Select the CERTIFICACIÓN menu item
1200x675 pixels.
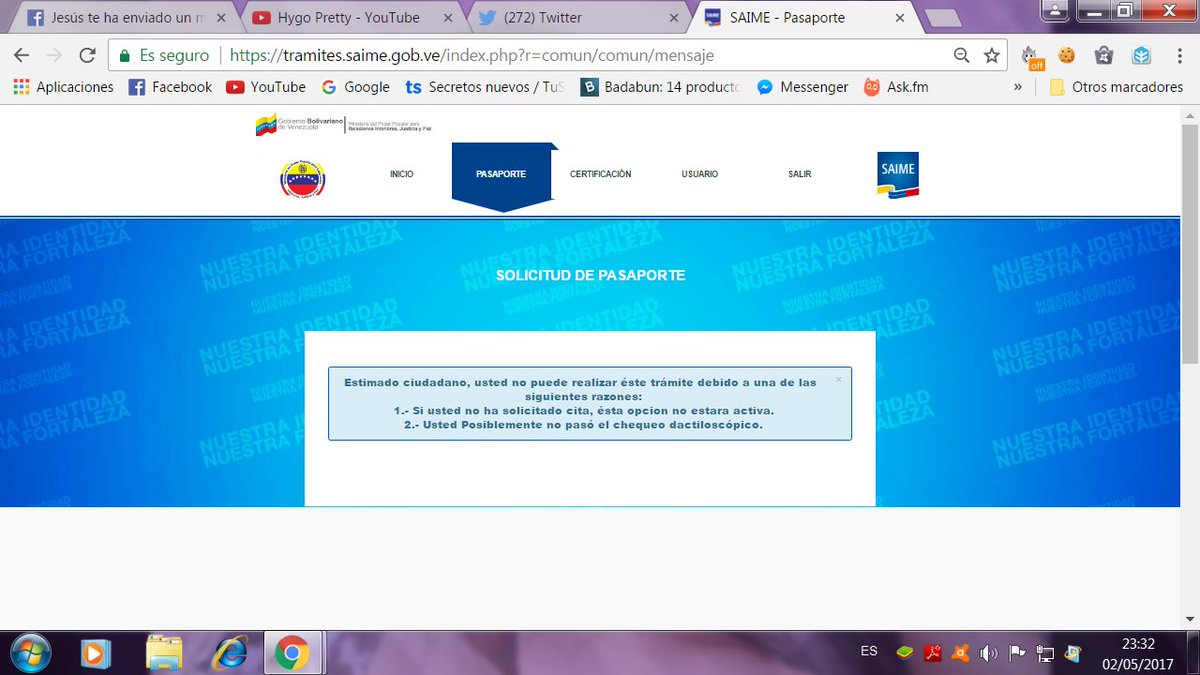600,173
